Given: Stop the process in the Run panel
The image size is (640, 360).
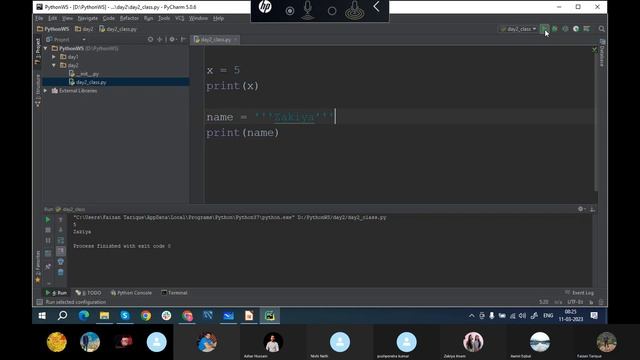Looking at the screenshot, I should (x=48, y=230).
